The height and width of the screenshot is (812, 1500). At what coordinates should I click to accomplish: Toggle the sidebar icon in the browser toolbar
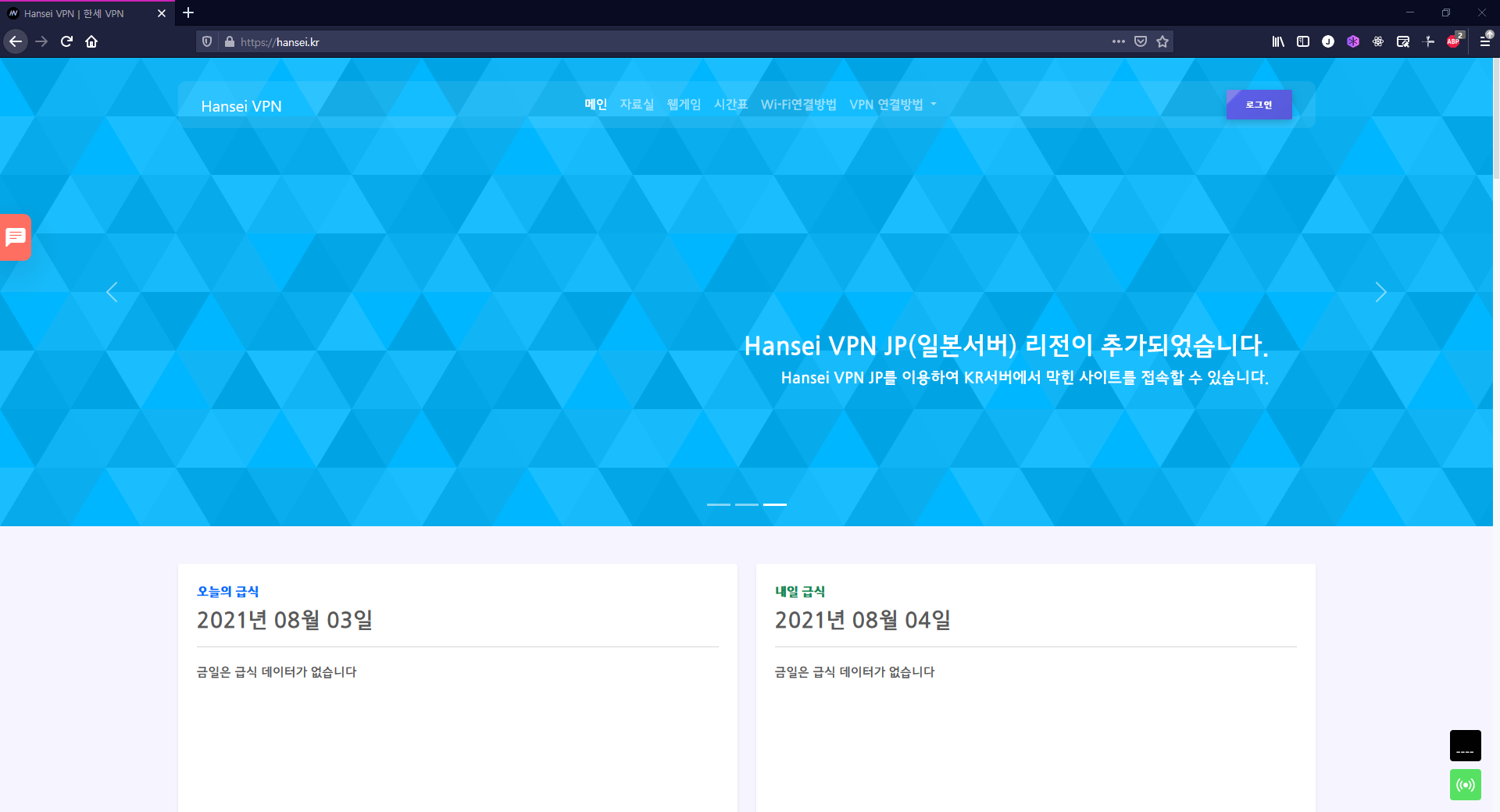[x=1303, y=41]
